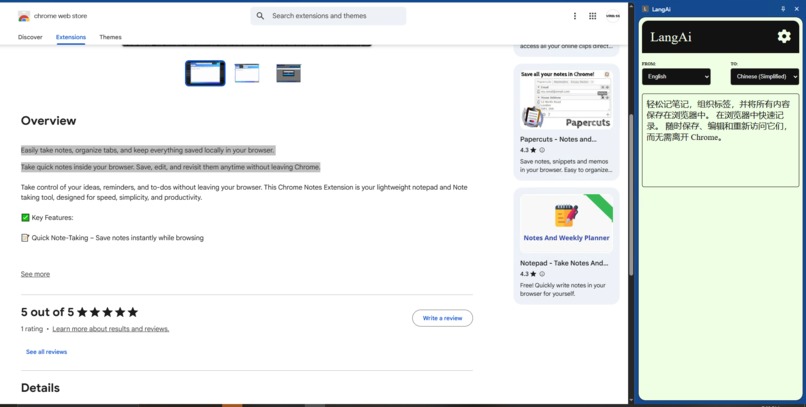Click the LangAi header title
Image resolution: width=806 pixels, height=407 pixels.
tap(671, 37)
